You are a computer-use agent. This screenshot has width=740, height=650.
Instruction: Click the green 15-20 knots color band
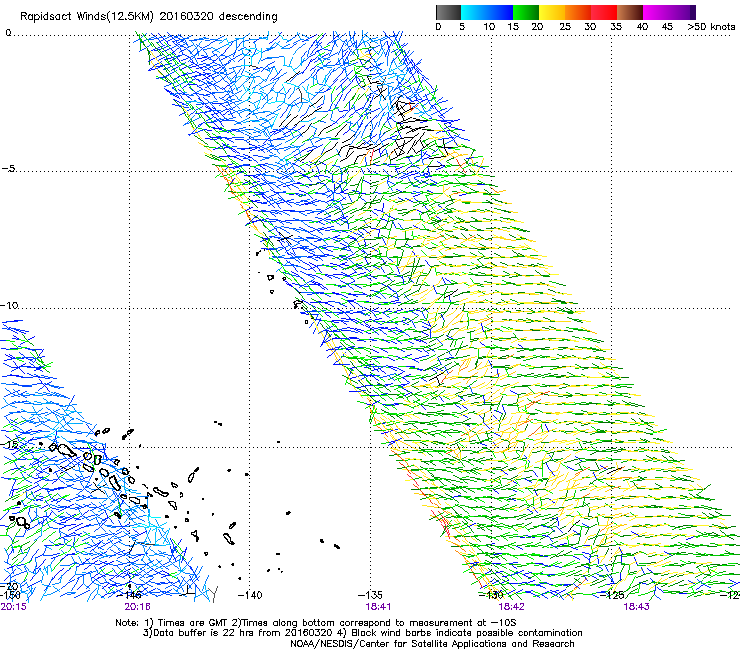(526, 12)
